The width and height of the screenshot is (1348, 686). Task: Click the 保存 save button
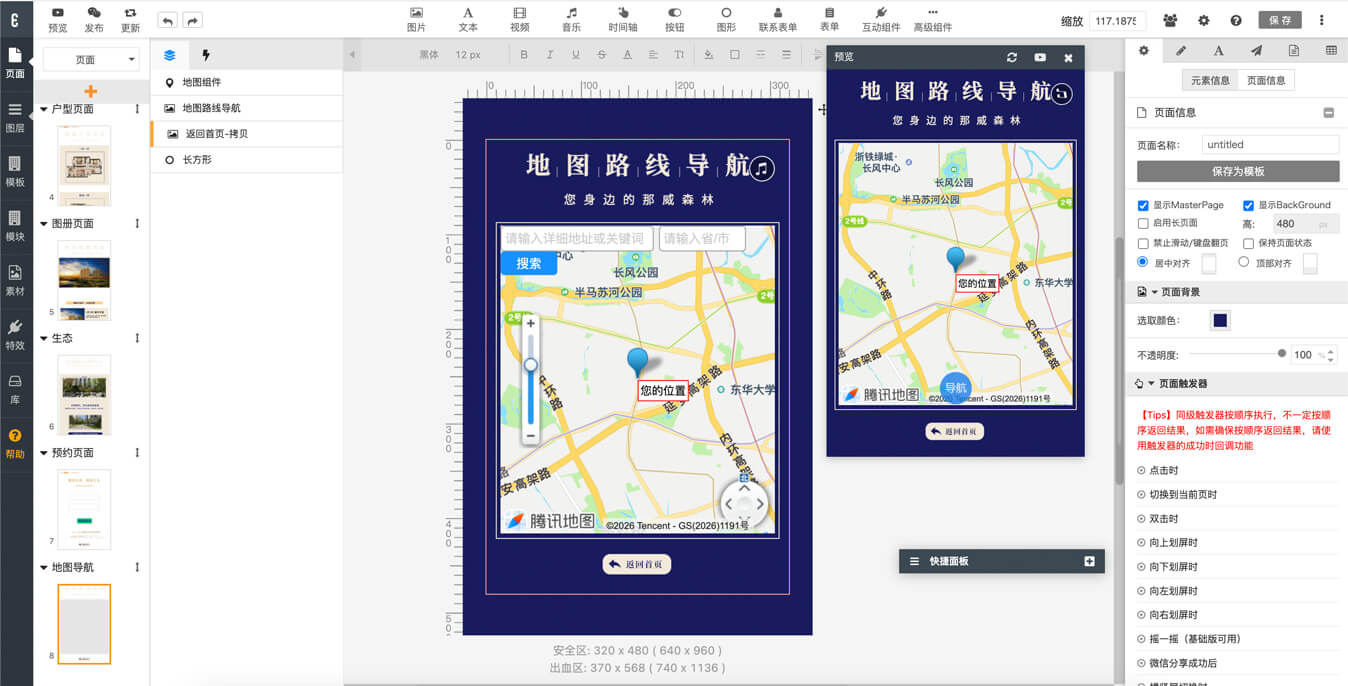(x=1280, y=20)
